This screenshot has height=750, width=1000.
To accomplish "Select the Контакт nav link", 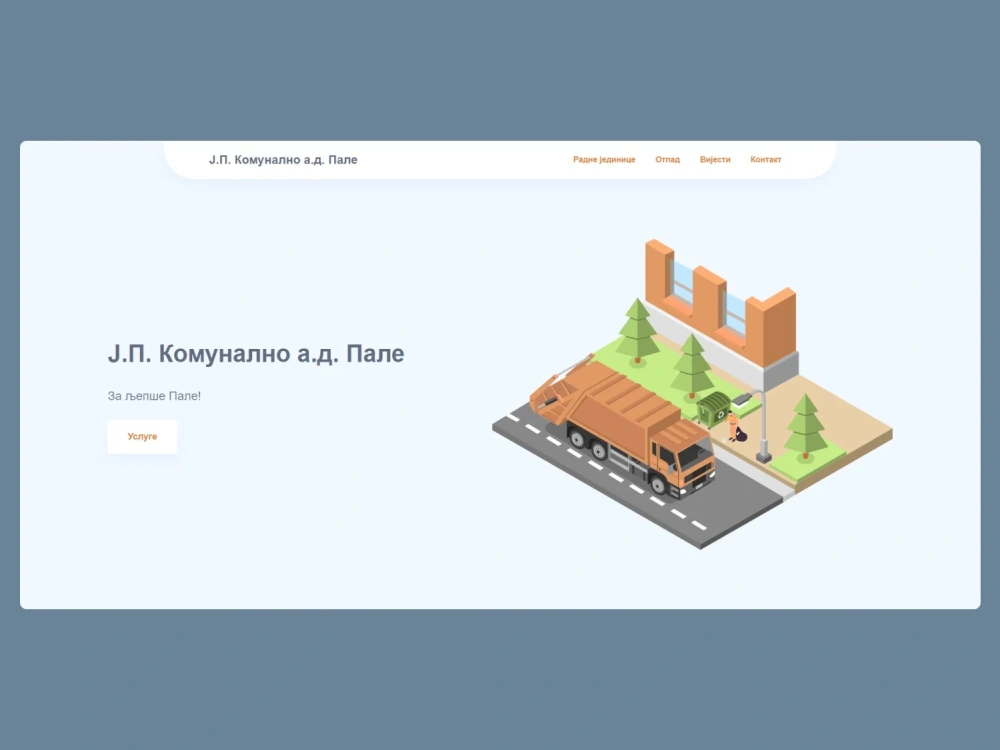I will (x=766, y=159).
